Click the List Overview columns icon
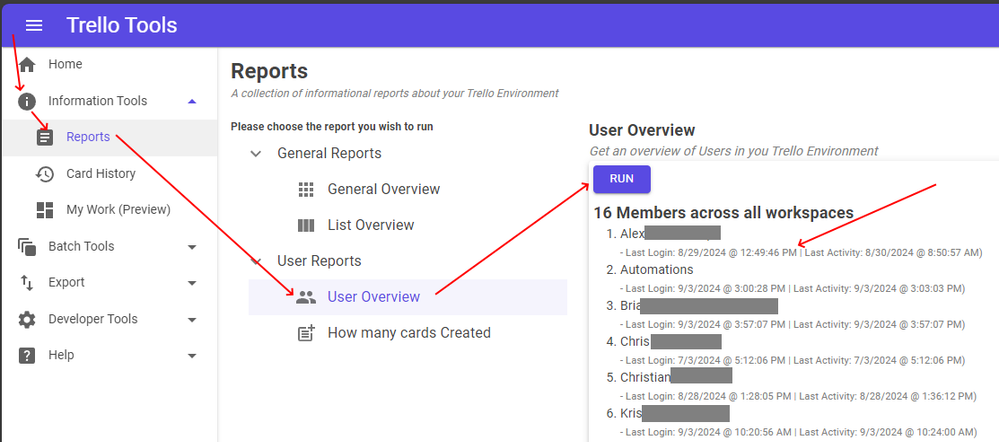999x442 pixels. click(x=306, y=225)
